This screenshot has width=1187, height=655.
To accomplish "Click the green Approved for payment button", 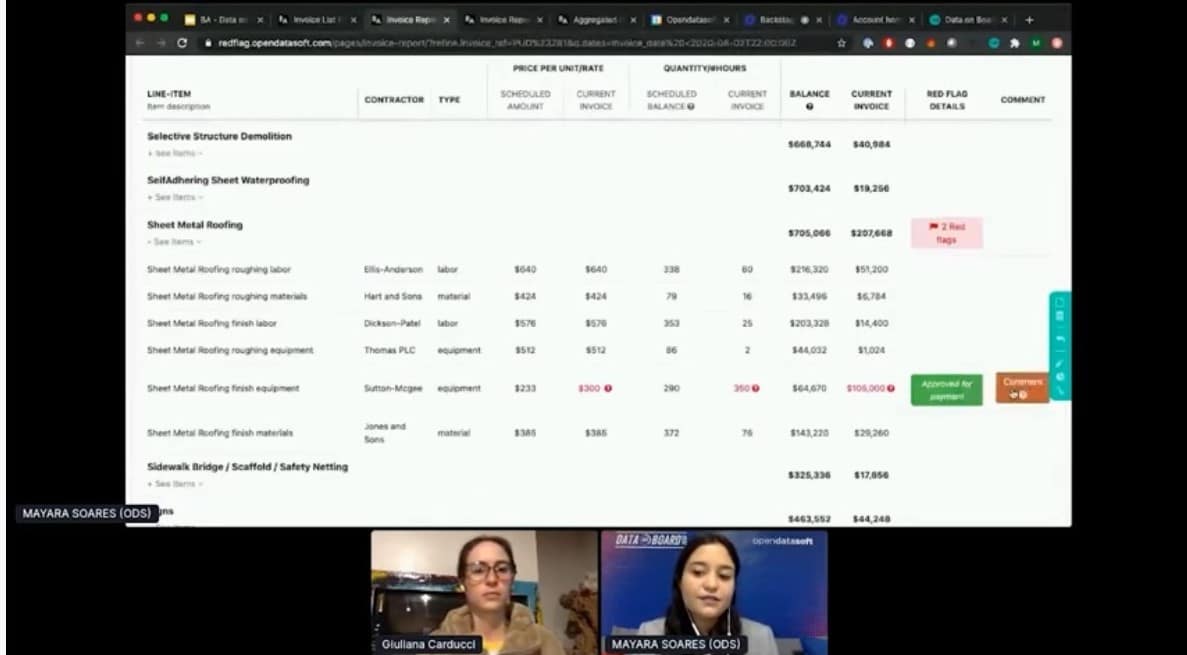I will (x=946, y=389).
